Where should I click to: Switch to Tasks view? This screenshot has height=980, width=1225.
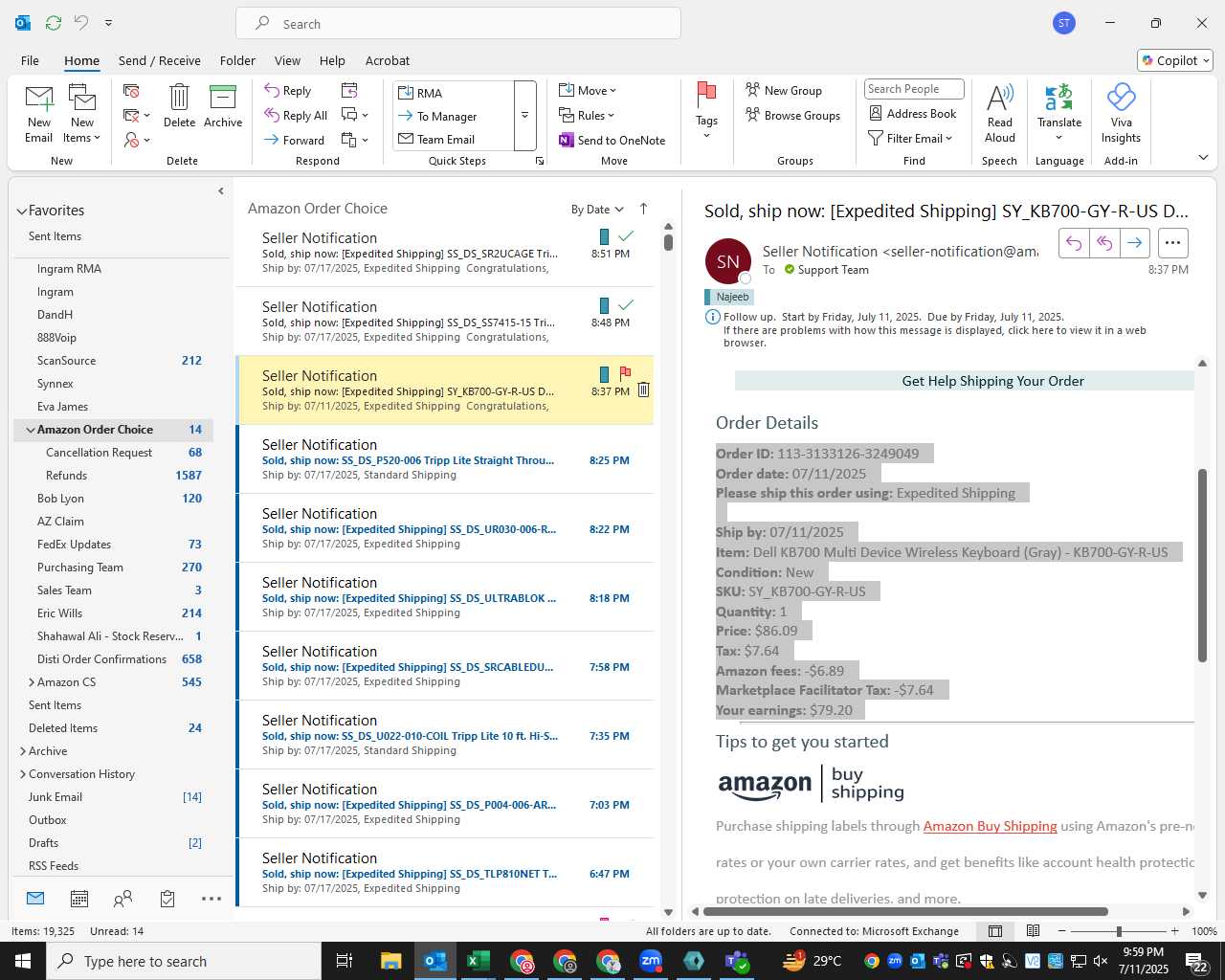click(167, 899)
